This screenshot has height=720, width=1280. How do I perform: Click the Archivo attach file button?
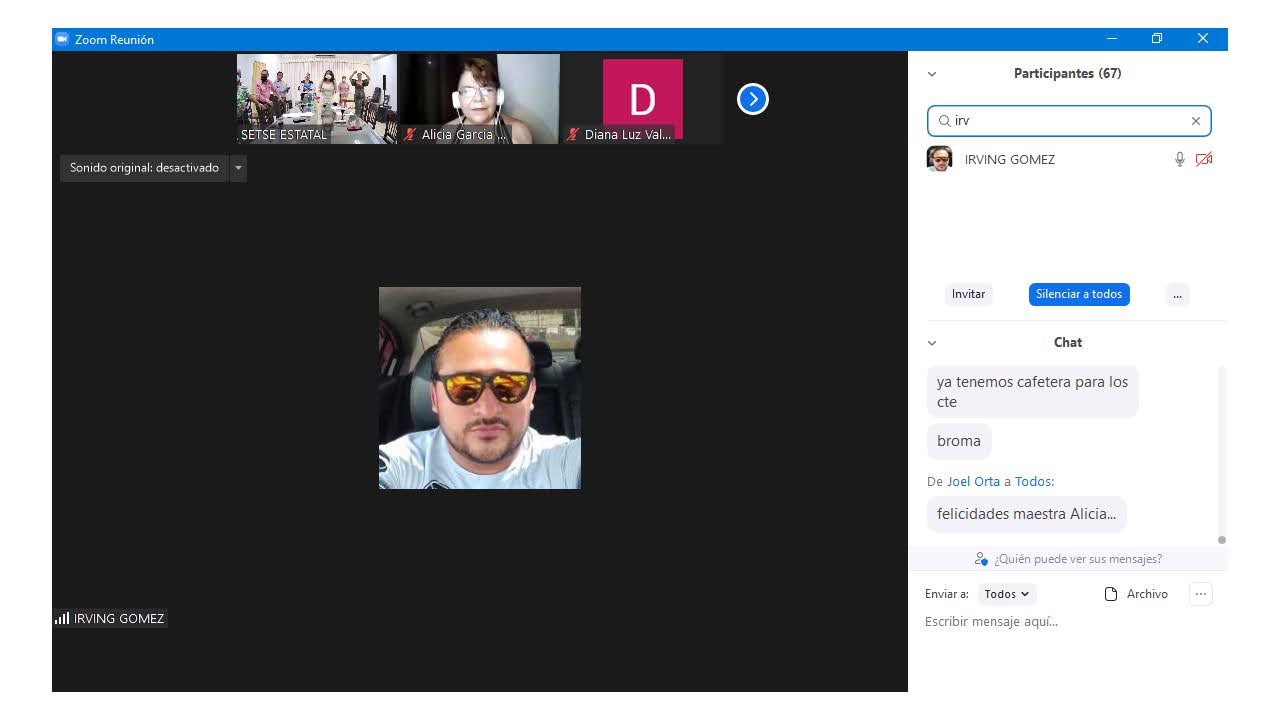1136,594
